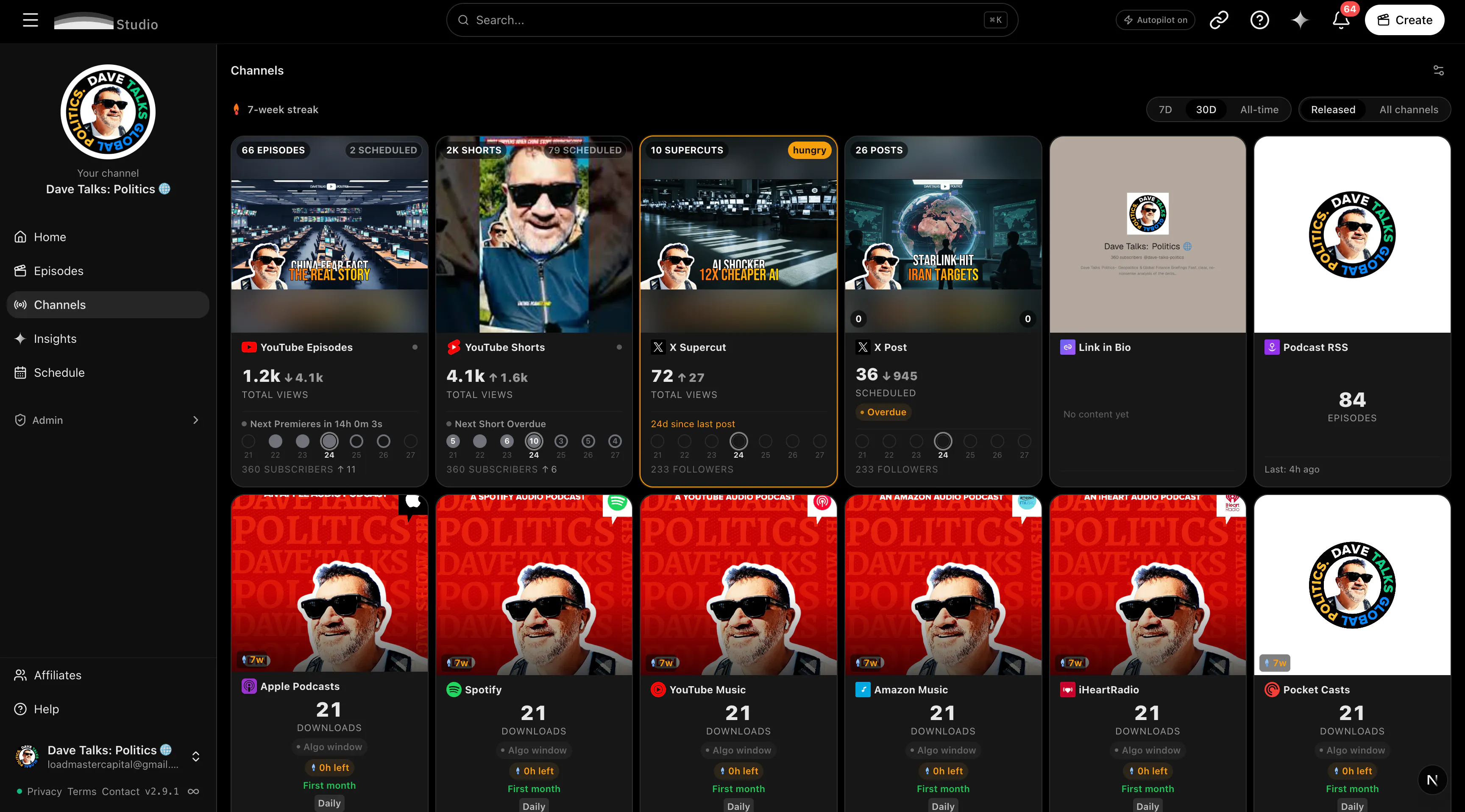
Task: Open the AI Shocker 12X Cheaper thumbnail
Action: (x=738, y=234)
